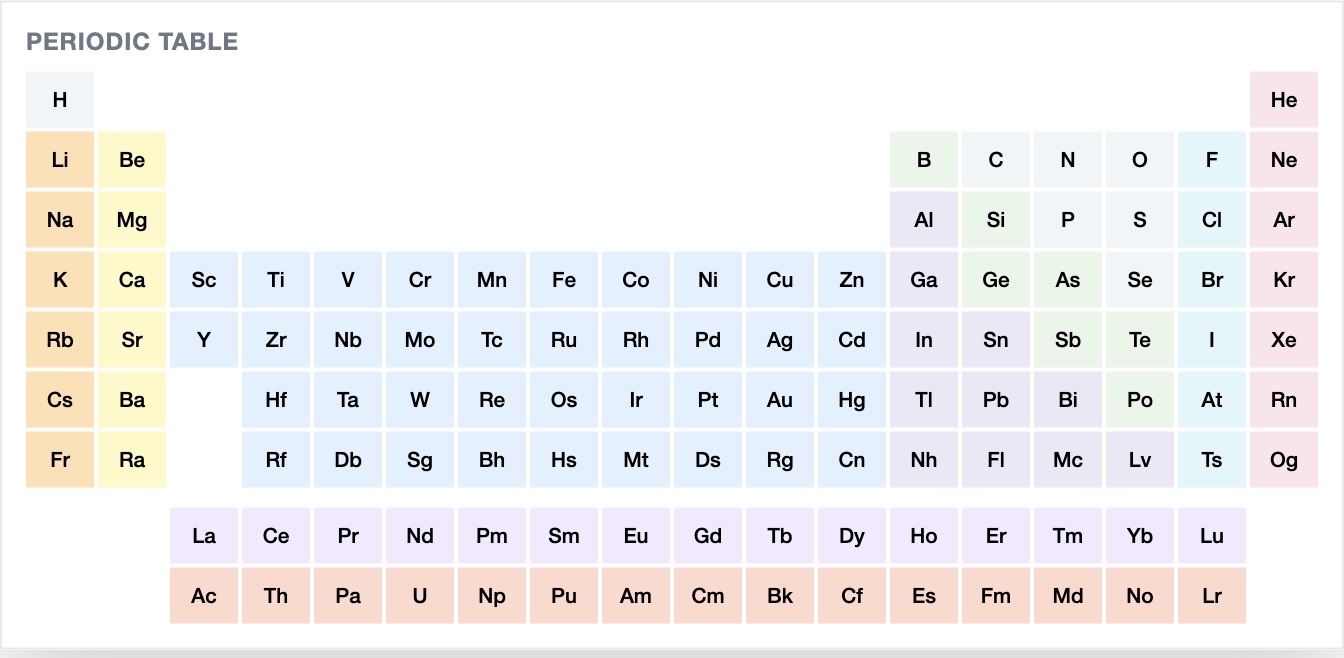The width and height of the screenshot is (1344, 658).
Task: Select the Lr actinide cell
Action: (x=1212, y=596)
